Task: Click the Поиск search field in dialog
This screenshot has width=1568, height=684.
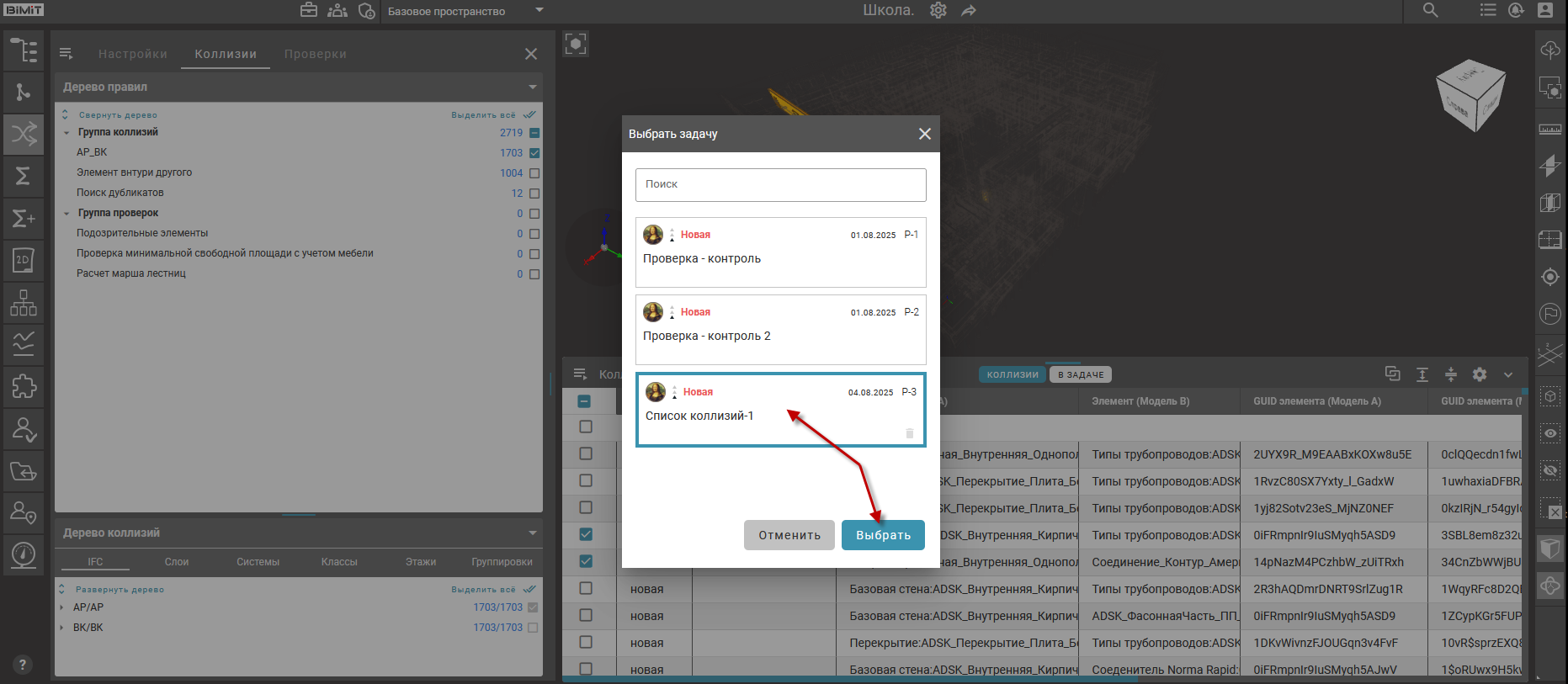Action: click(x=780, y=184)
